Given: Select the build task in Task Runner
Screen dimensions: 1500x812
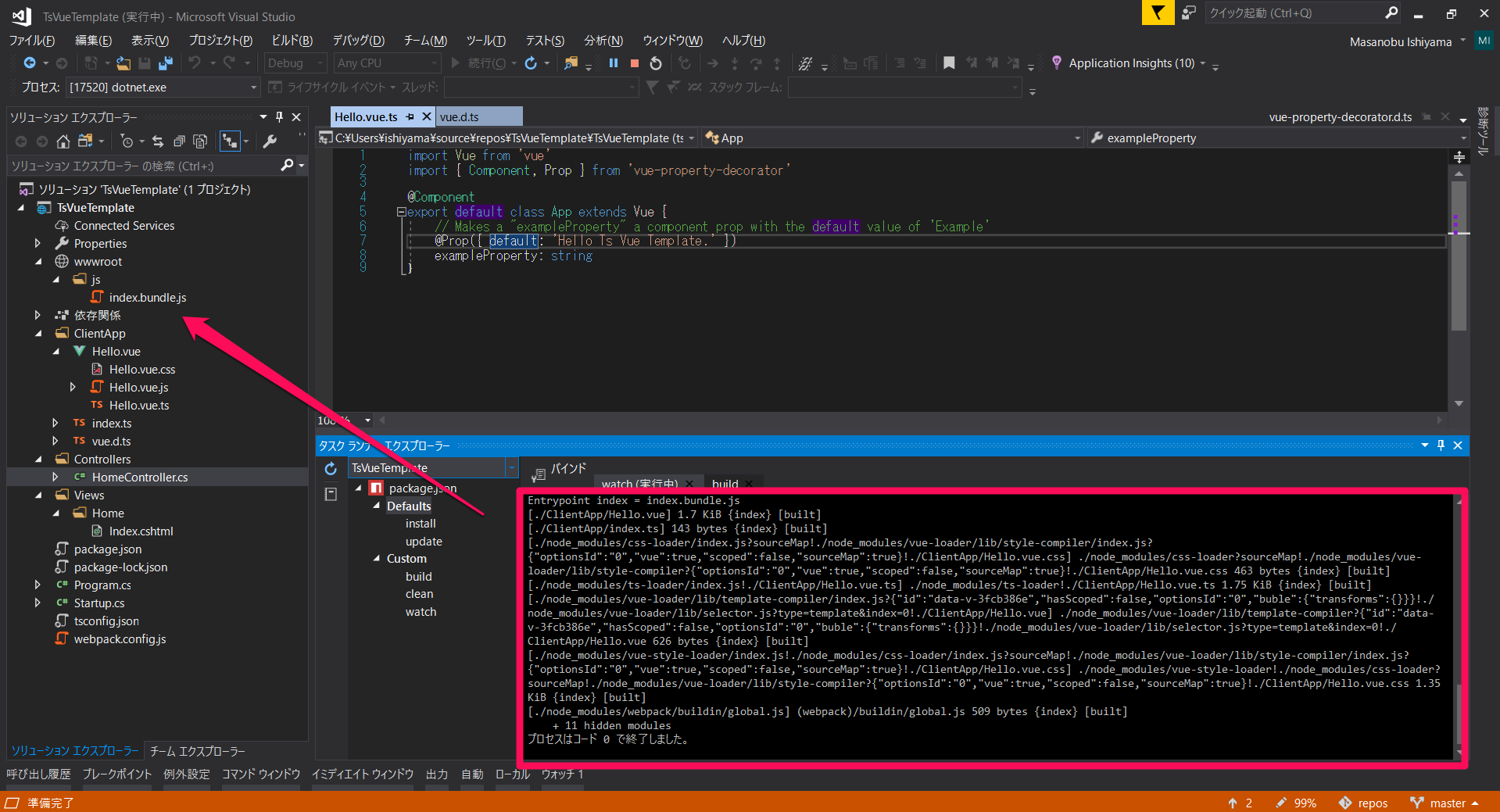Looking at the screenshot, I should pyautogui.click(x=419, y=576).
